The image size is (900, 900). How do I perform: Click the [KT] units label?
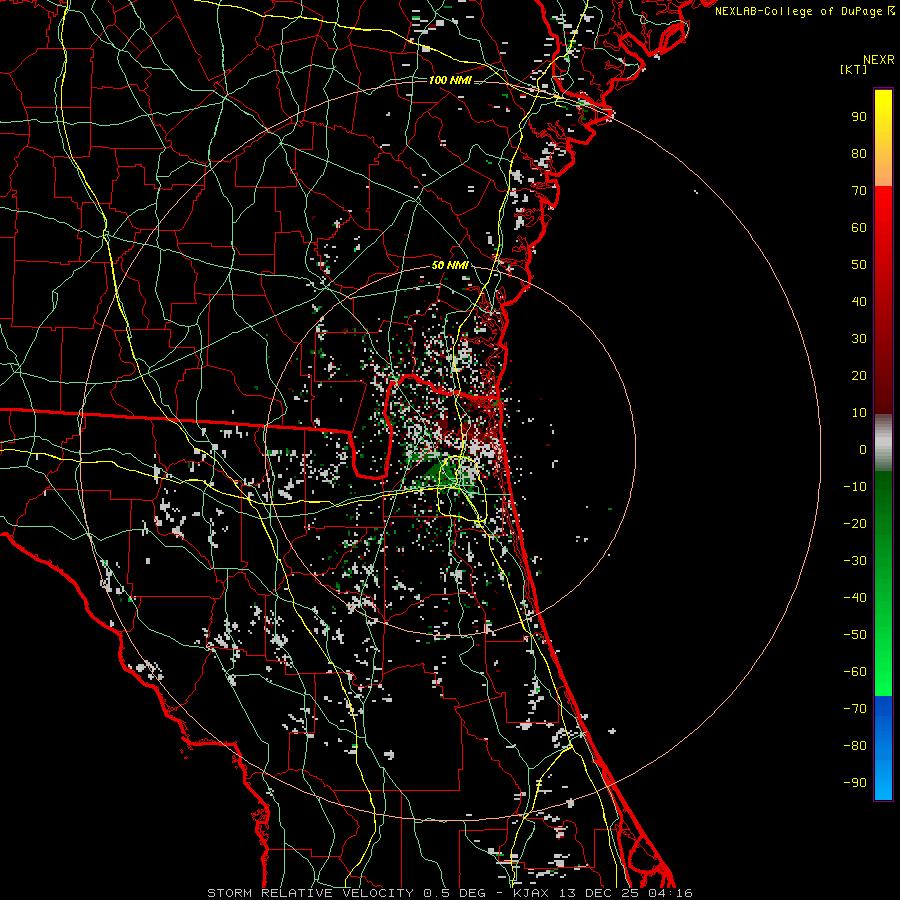click(x=855, y=69)
